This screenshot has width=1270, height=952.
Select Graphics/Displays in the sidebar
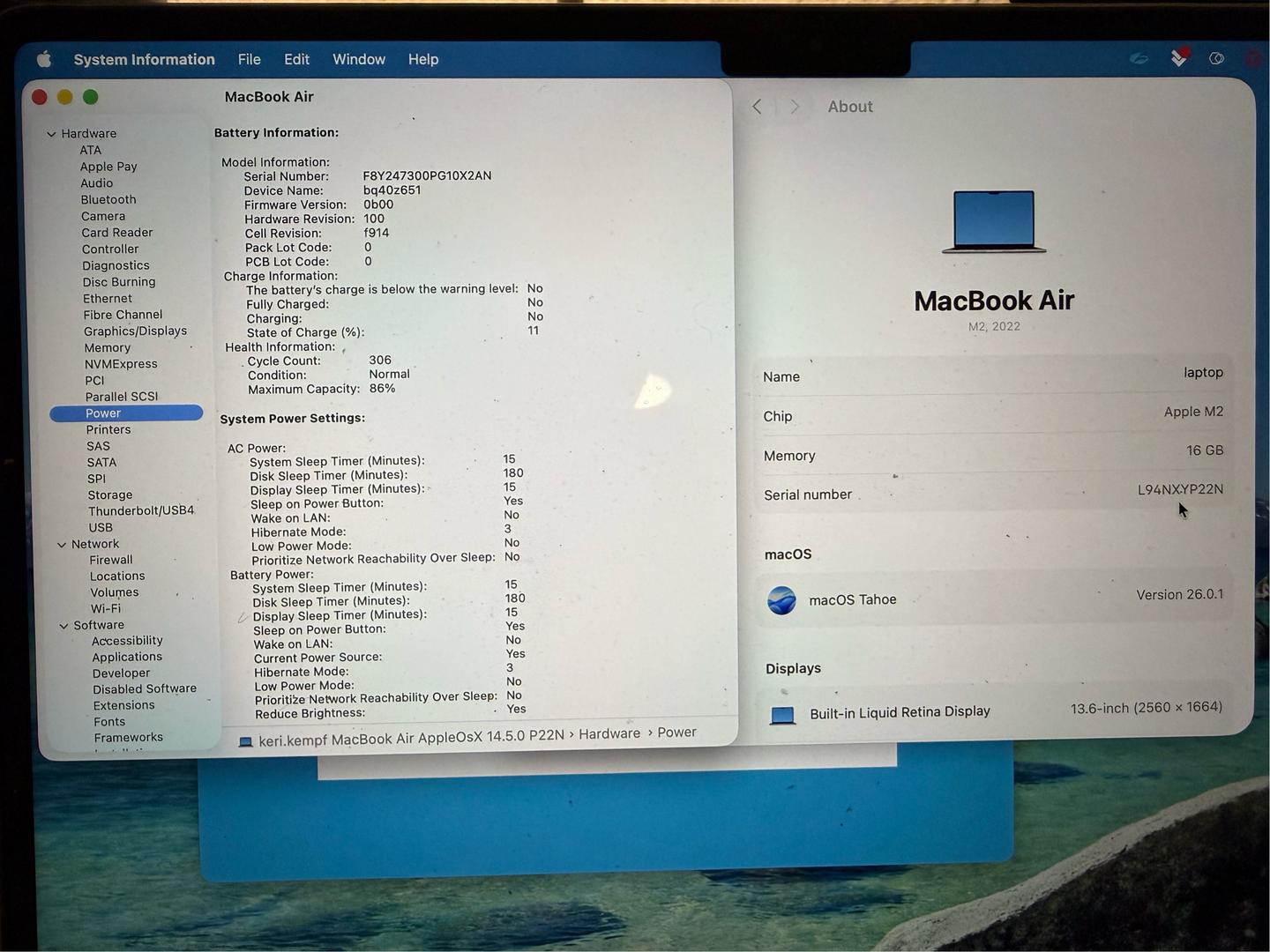[x=135, y=331]
